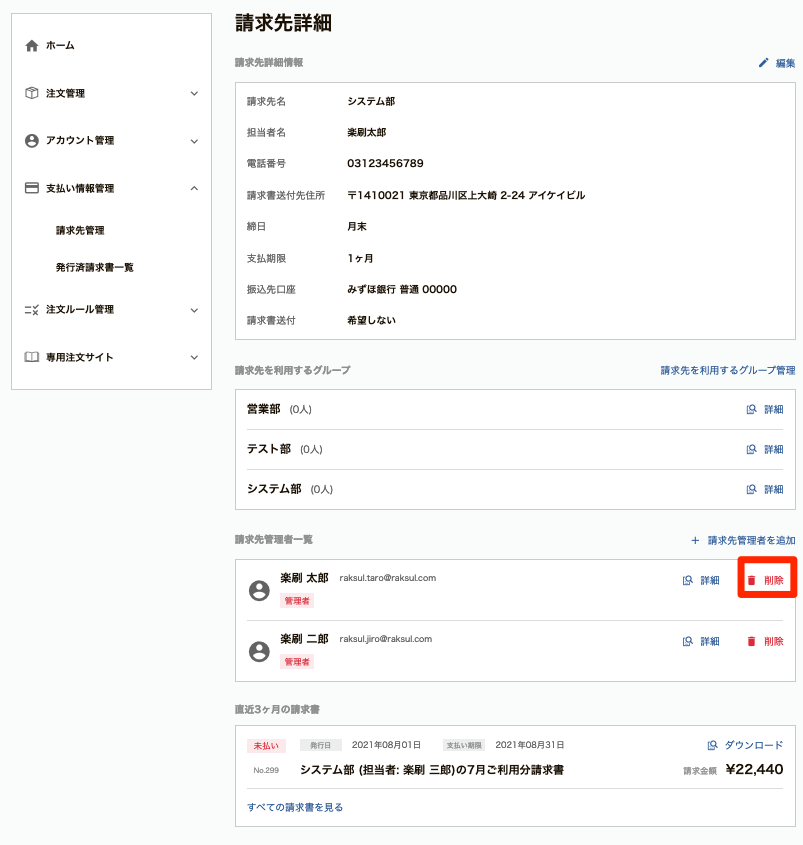Click the plus icon to add 請求先管理者
This screenshot has width=803, height=845.
pyautogui.click(x=695, y=541)
